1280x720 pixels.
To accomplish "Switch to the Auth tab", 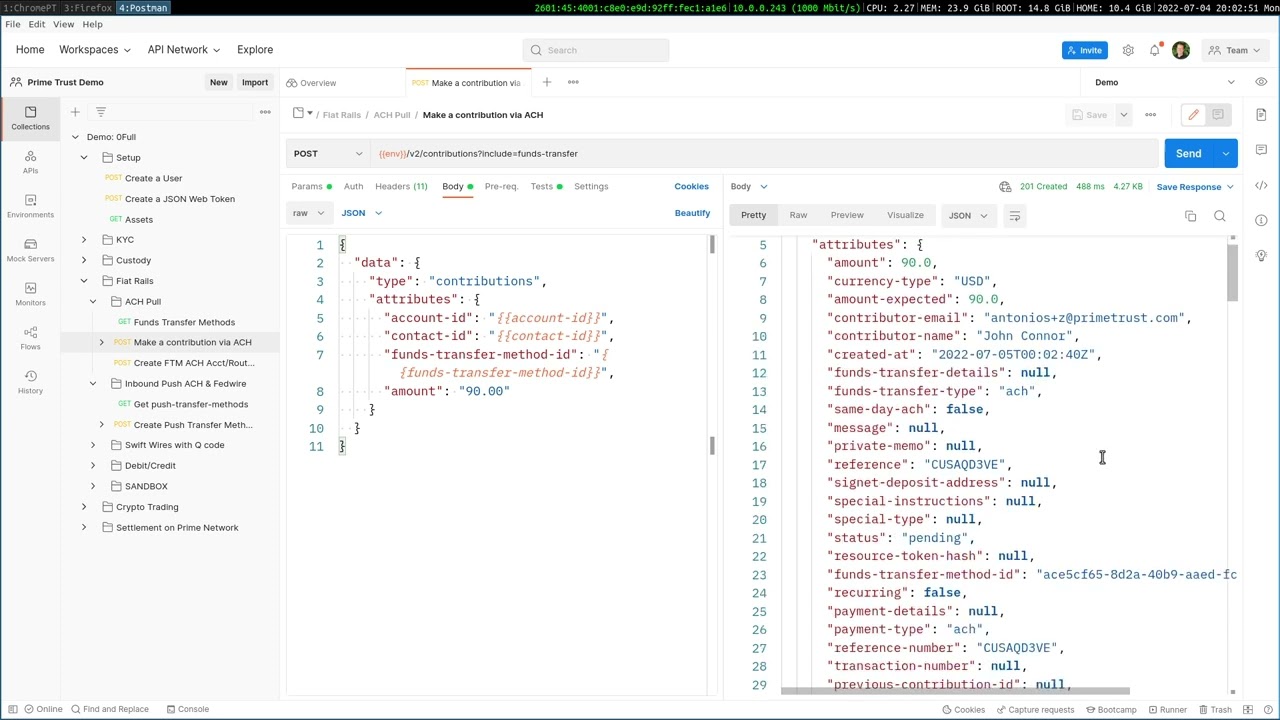I will point(353,187).
